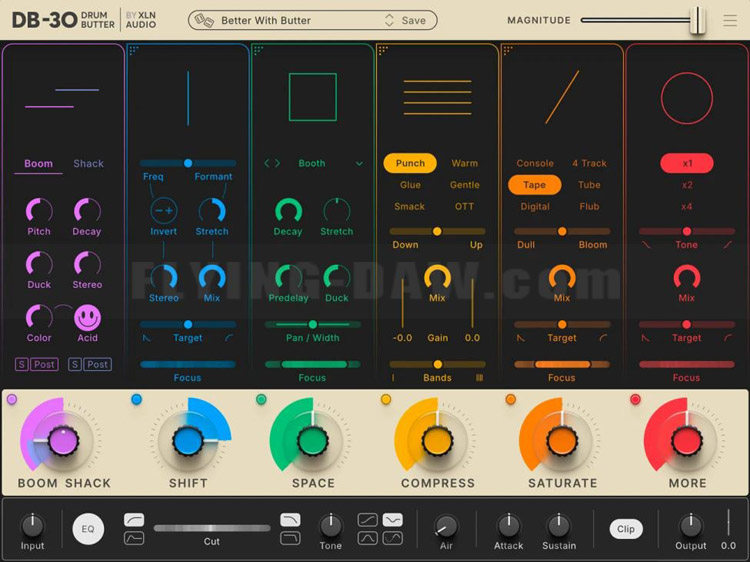Switch to the Shack tab

(88, 164)
